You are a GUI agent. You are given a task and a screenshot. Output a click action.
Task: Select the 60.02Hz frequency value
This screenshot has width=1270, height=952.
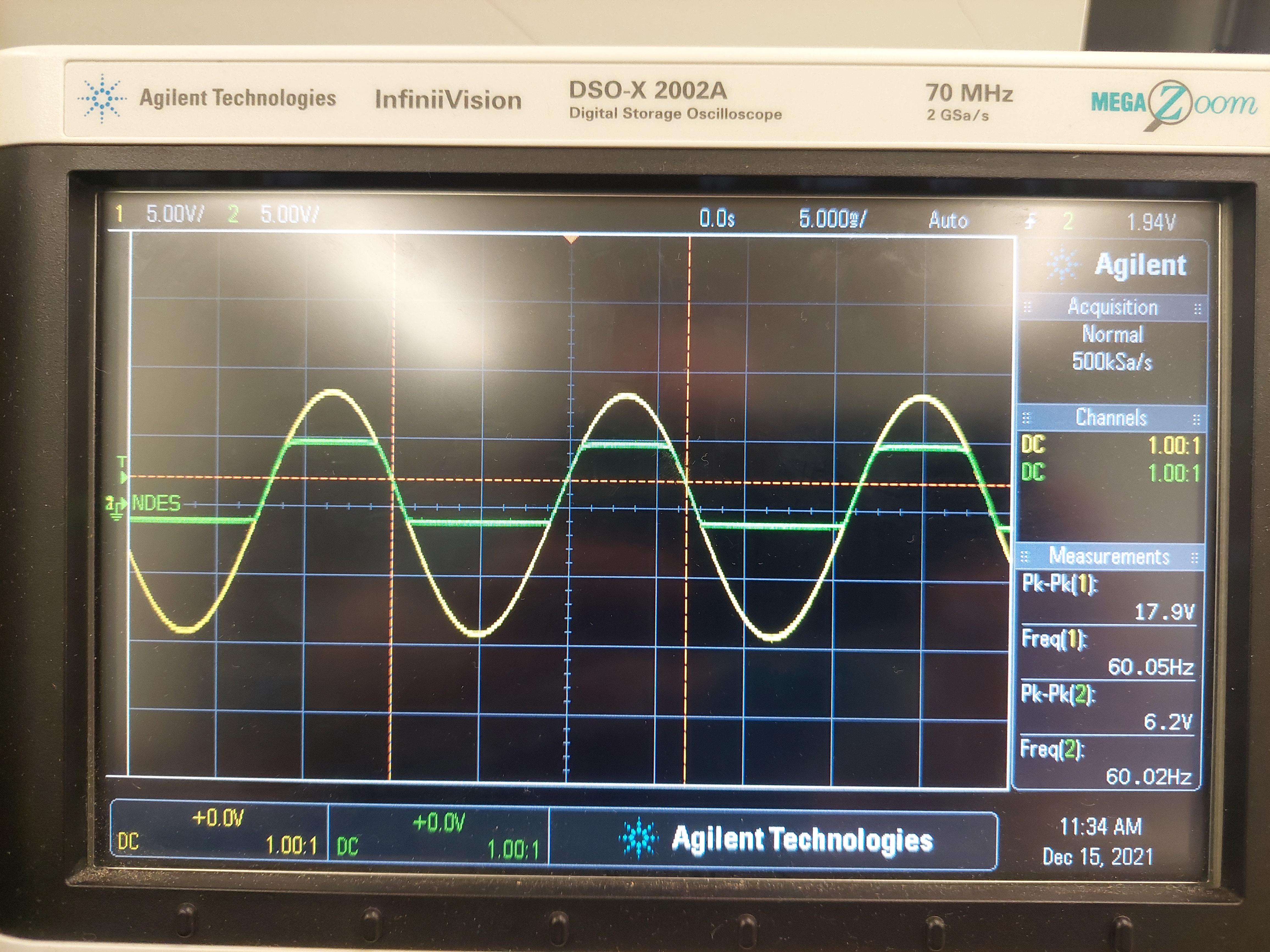pyautogui.click(x=1149, y=776)
